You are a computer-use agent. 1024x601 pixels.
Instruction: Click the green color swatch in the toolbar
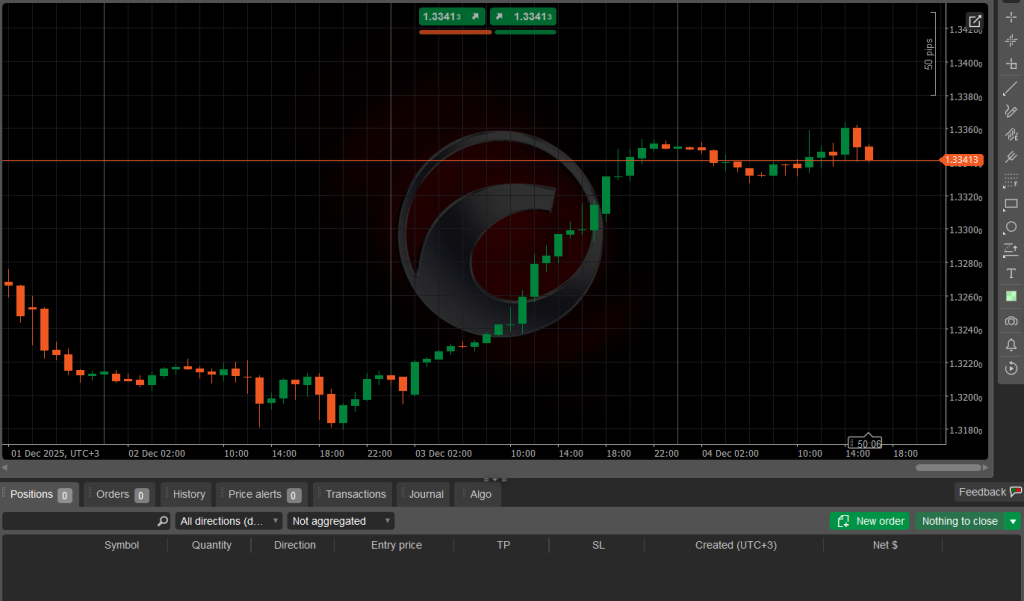pyautogui.click(x=1010, y=296)
